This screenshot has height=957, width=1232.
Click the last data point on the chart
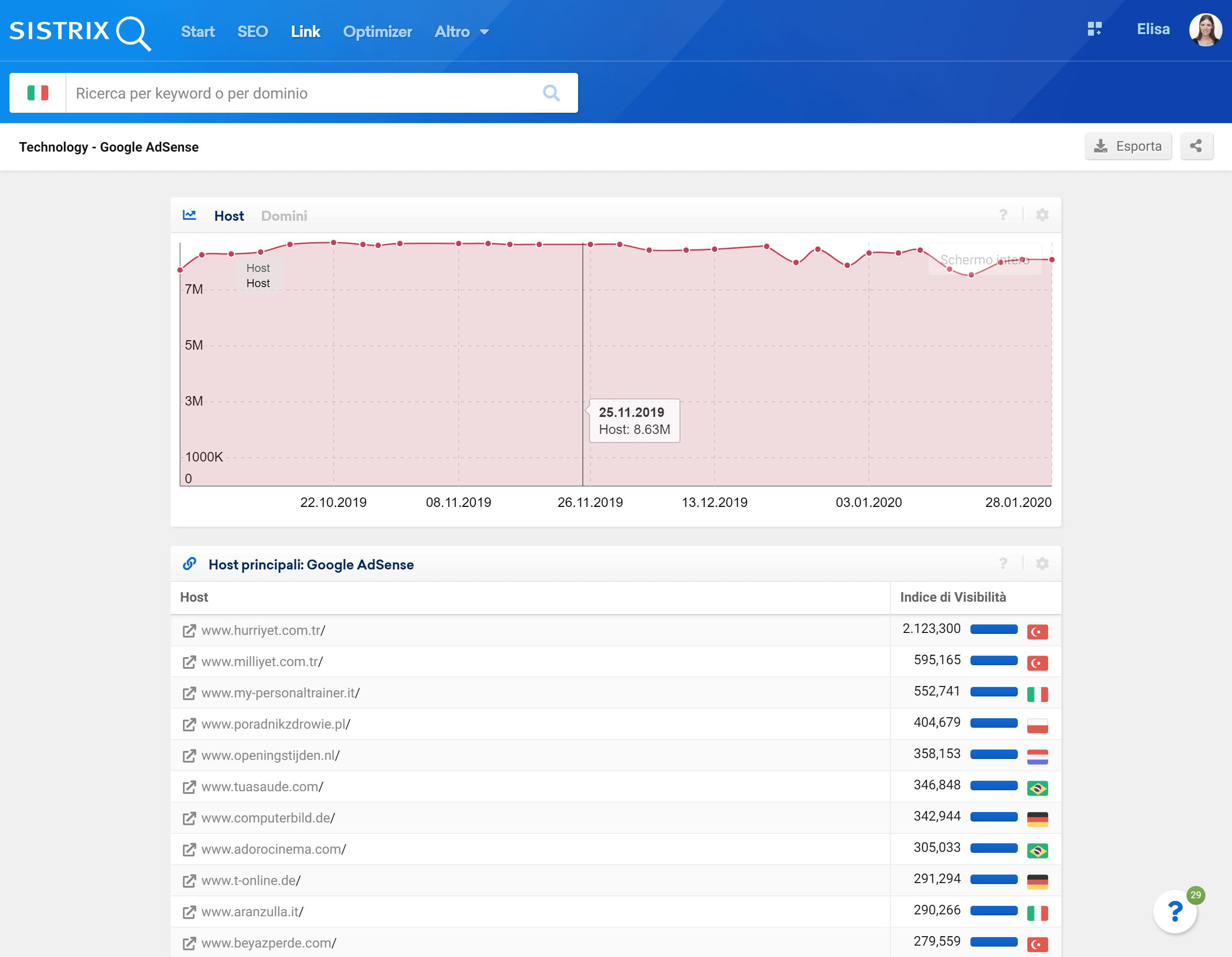[1051, 260]
